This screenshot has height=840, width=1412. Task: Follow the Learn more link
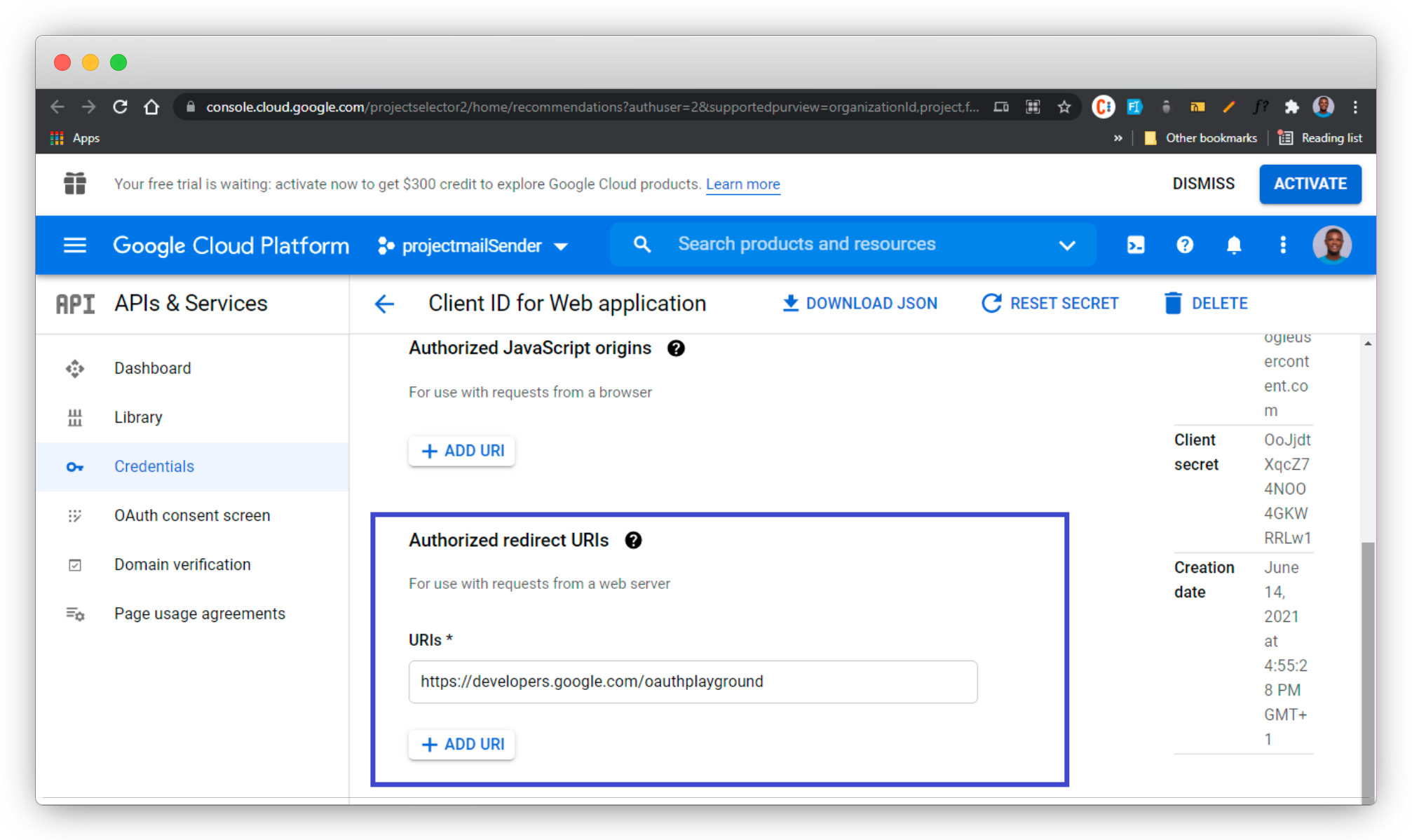pos(743,184)
